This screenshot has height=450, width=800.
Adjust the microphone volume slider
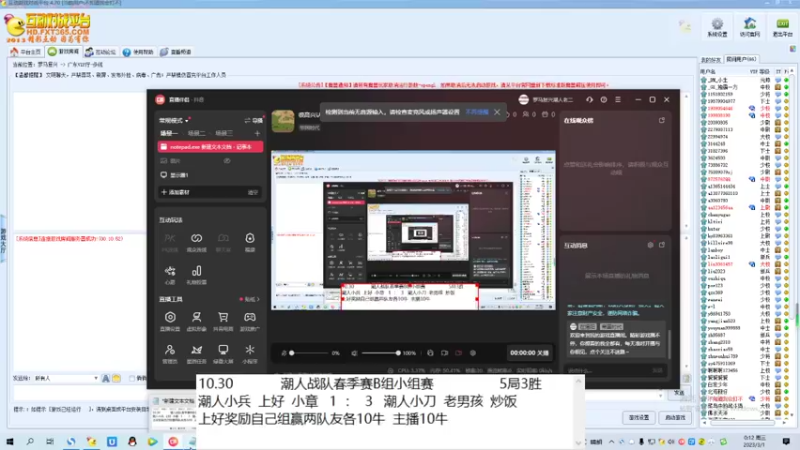309,353
